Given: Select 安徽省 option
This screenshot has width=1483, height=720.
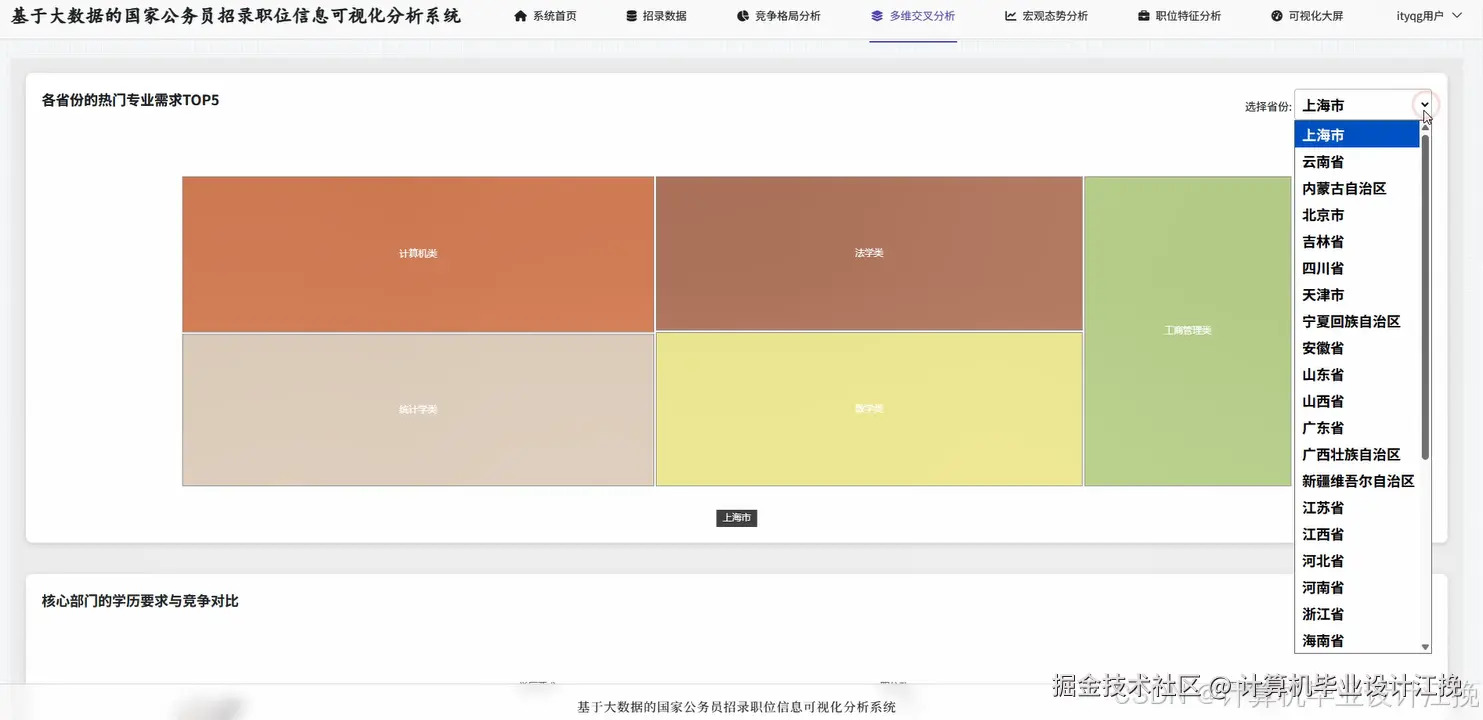Looking at the screenshot, I should tap(1357, 348).
